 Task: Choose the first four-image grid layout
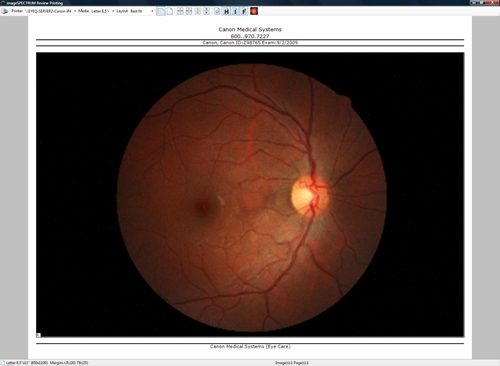coord(180,11)
